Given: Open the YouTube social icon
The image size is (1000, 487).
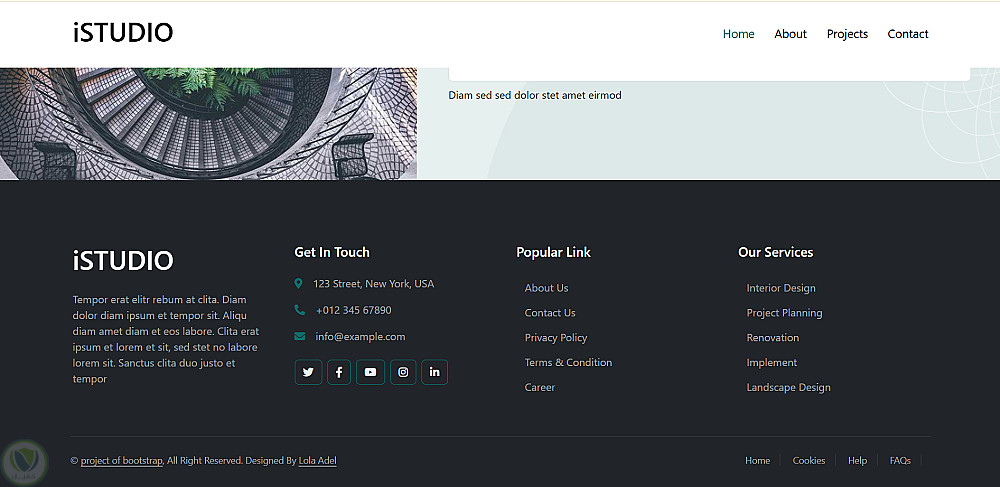Looking at the screenshot, I should coord(371,372).
